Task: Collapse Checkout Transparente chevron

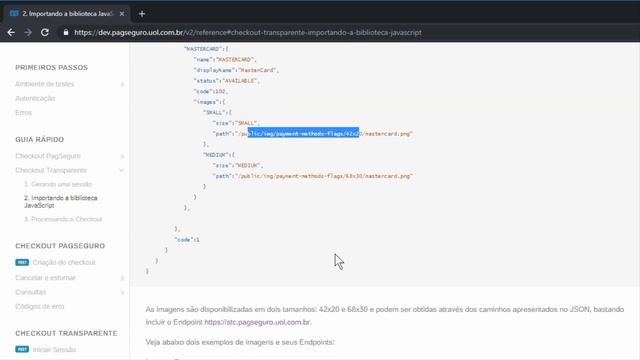Action: [x=122, y=170]
